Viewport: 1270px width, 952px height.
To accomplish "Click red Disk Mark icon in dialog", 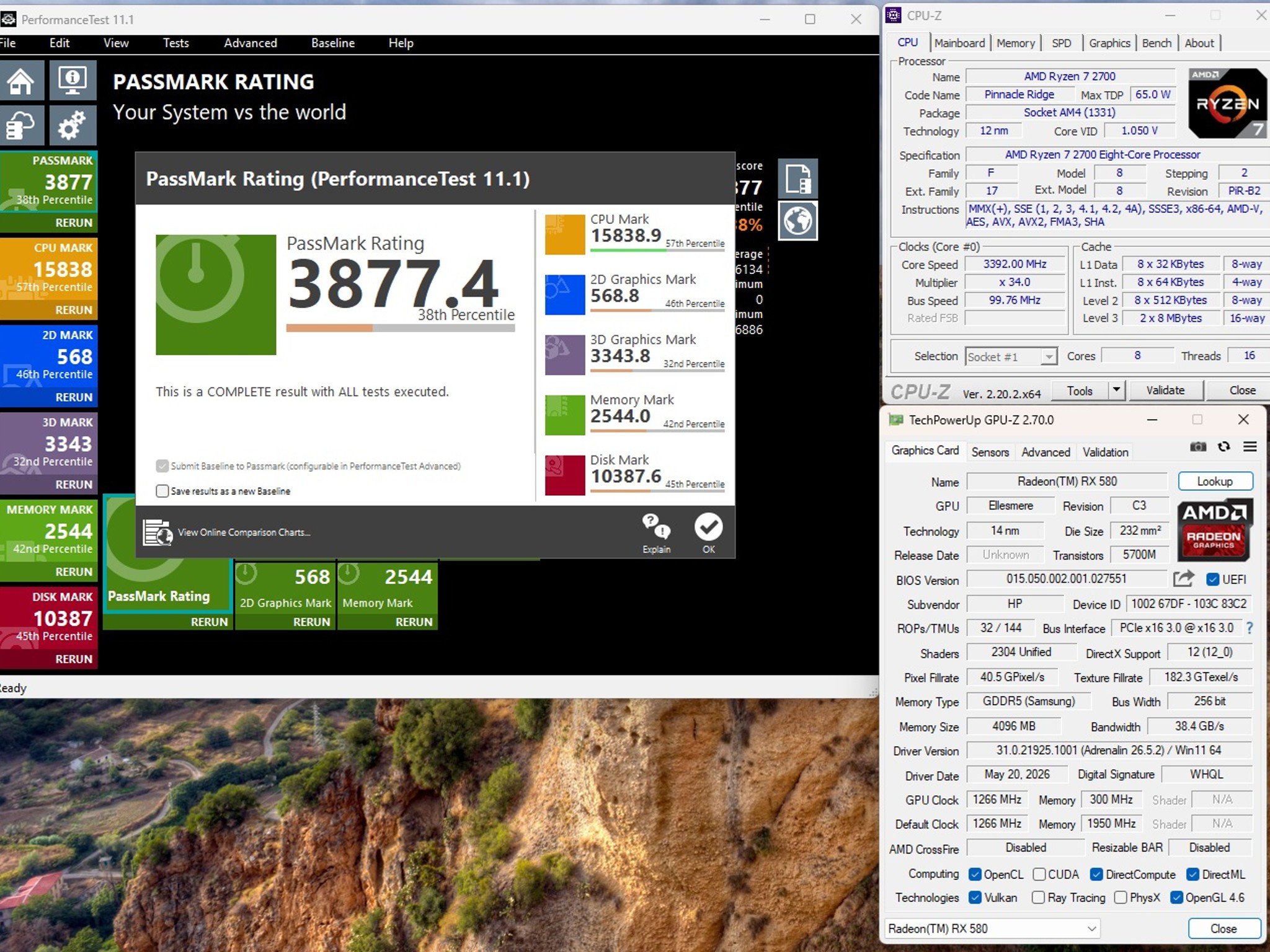I will click(565, 475).
